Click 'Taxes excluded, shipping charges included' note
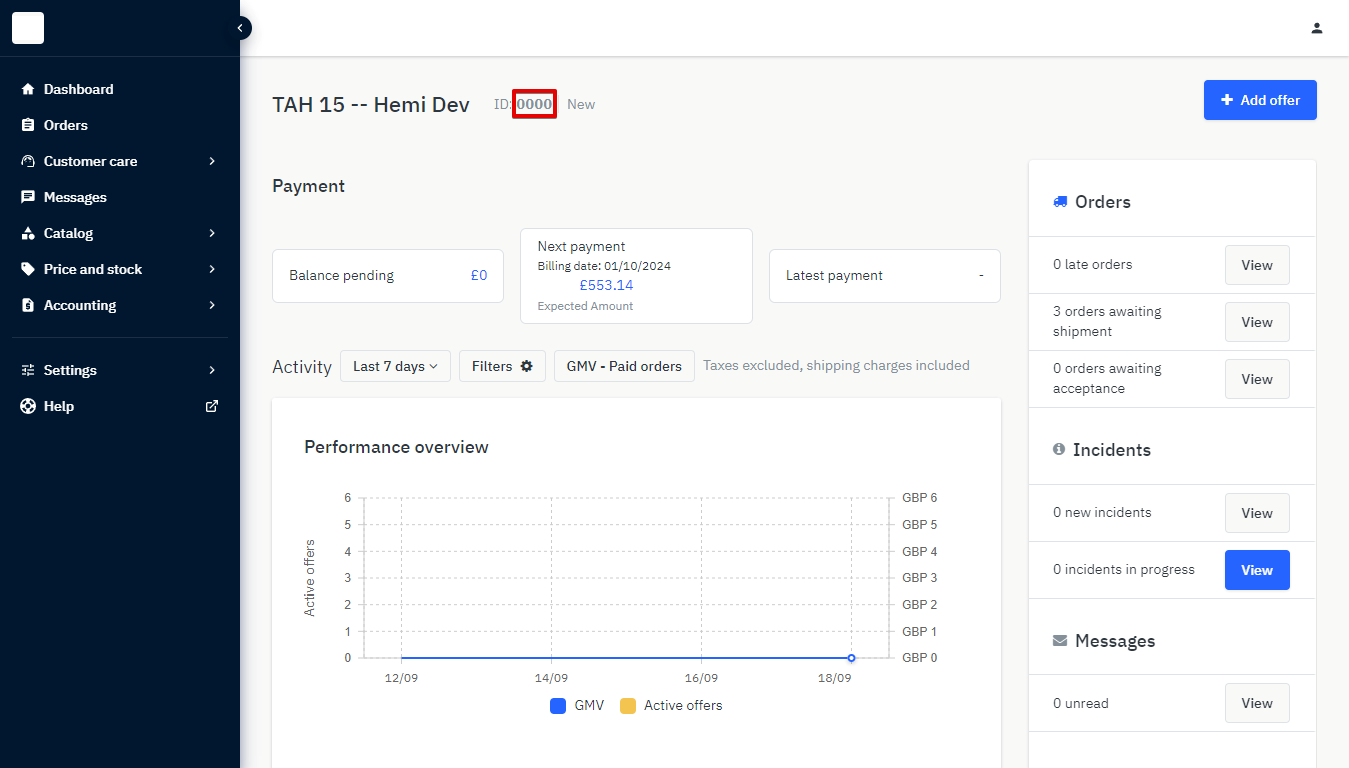 pos(836,366)
